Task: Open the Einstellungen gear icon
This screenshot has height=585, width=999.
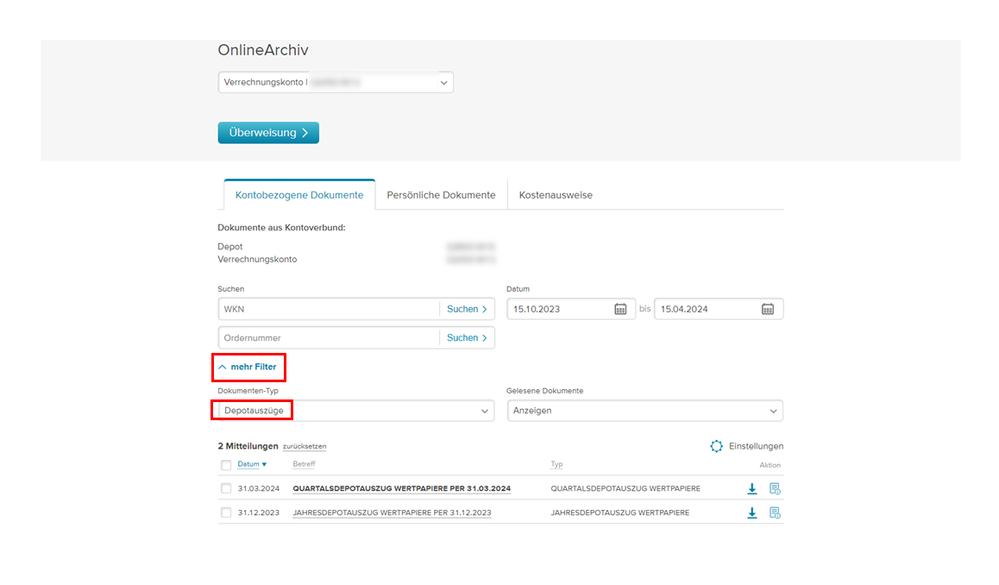Action: (717, 446)
